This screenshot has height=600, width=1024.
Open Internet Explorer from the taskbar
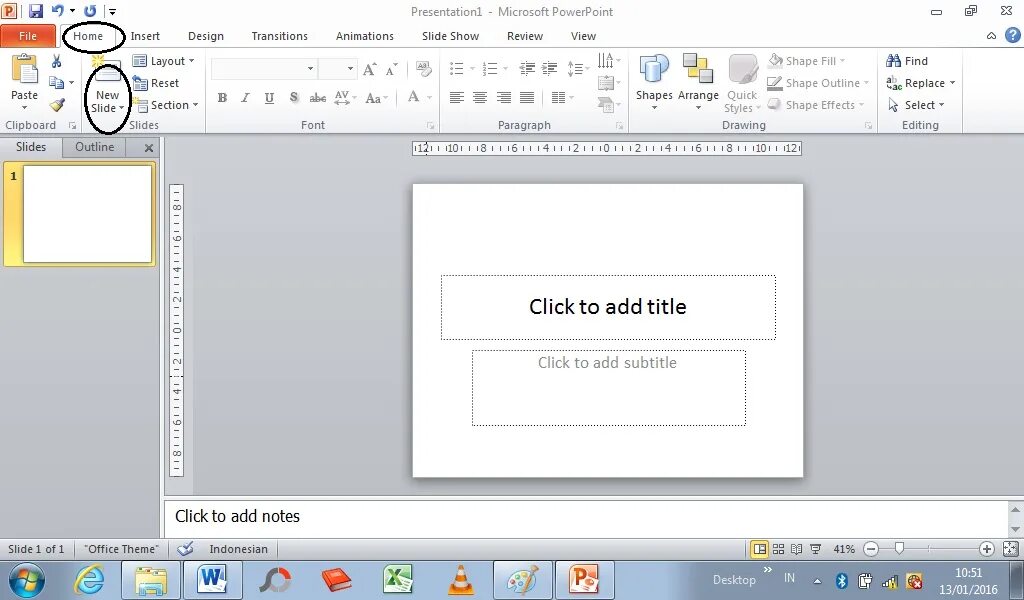point(89,579)
